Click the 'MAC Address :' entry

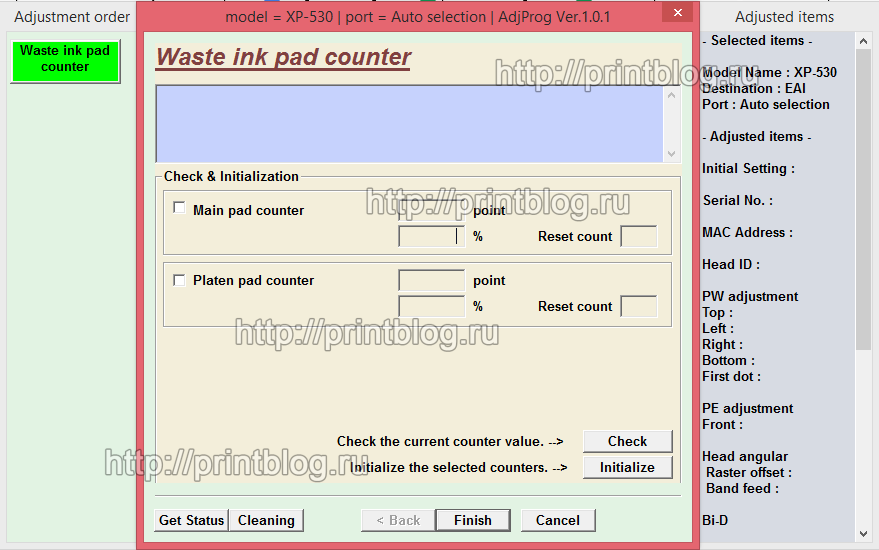click(747, 233)
